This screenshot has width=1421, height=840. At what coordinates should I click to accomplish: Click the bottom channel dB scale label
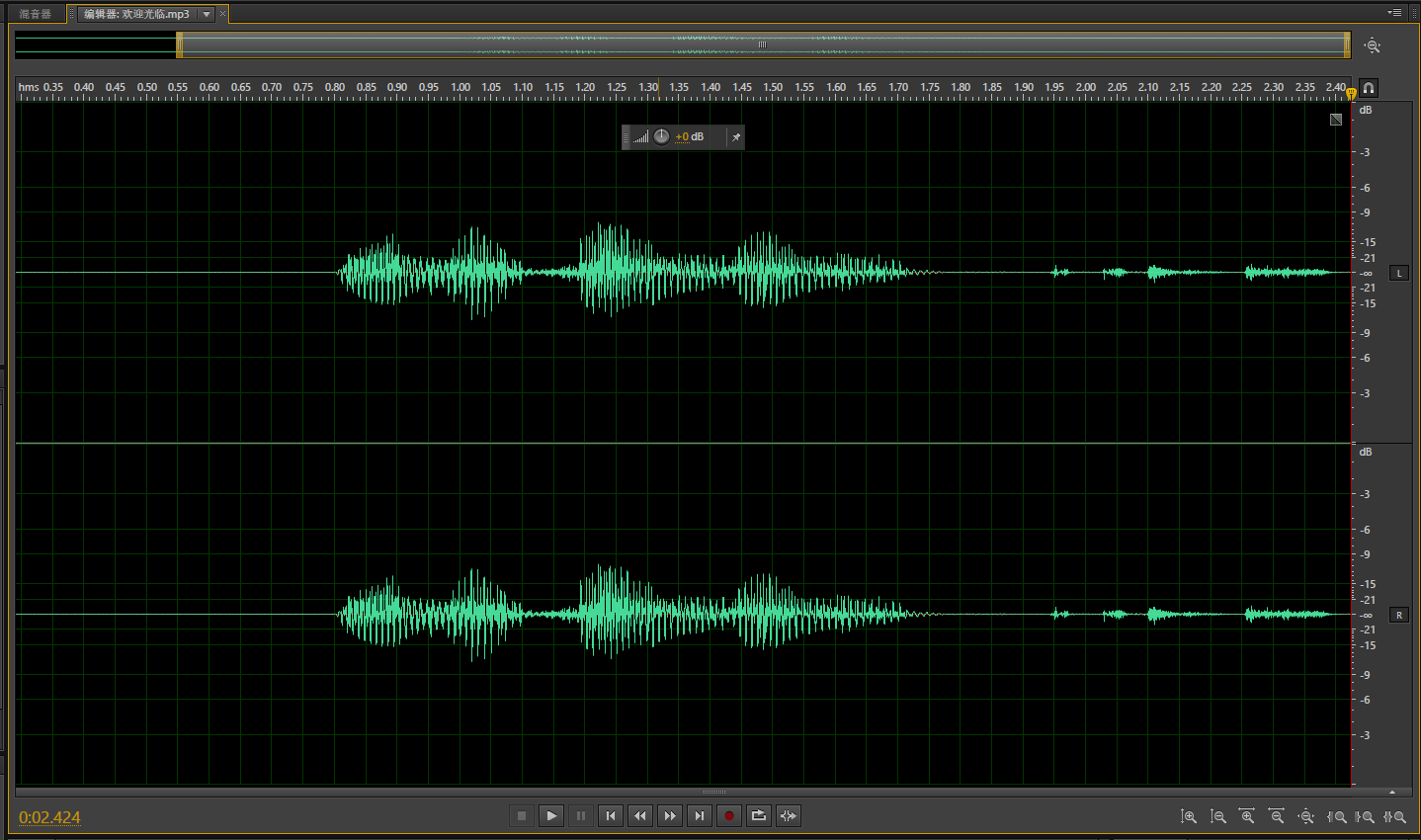(x=1366, y=452)
